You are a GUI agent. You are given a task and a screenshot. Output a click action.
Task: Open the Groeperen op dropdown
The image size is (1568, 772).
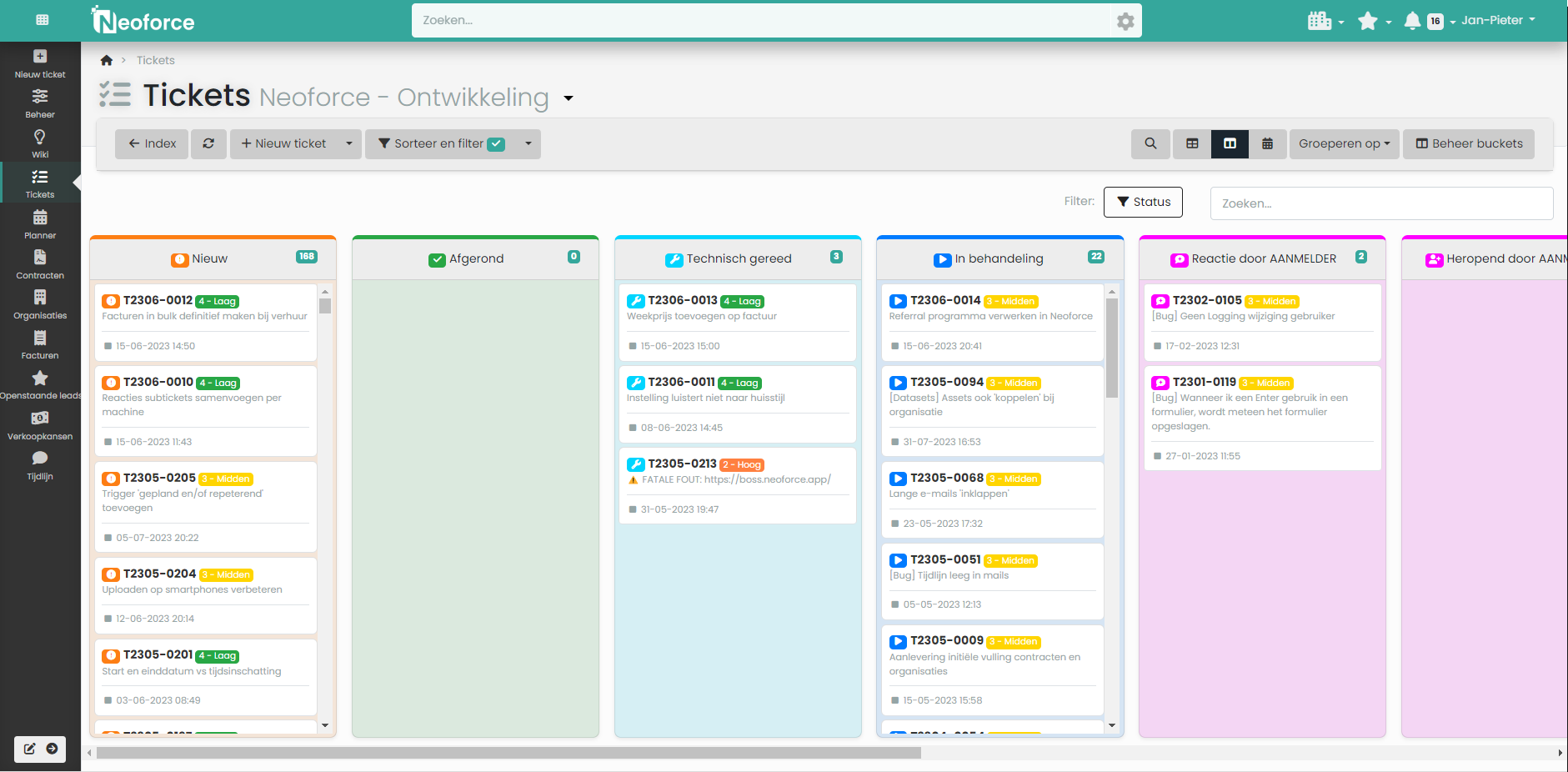tap(1344, 143)
